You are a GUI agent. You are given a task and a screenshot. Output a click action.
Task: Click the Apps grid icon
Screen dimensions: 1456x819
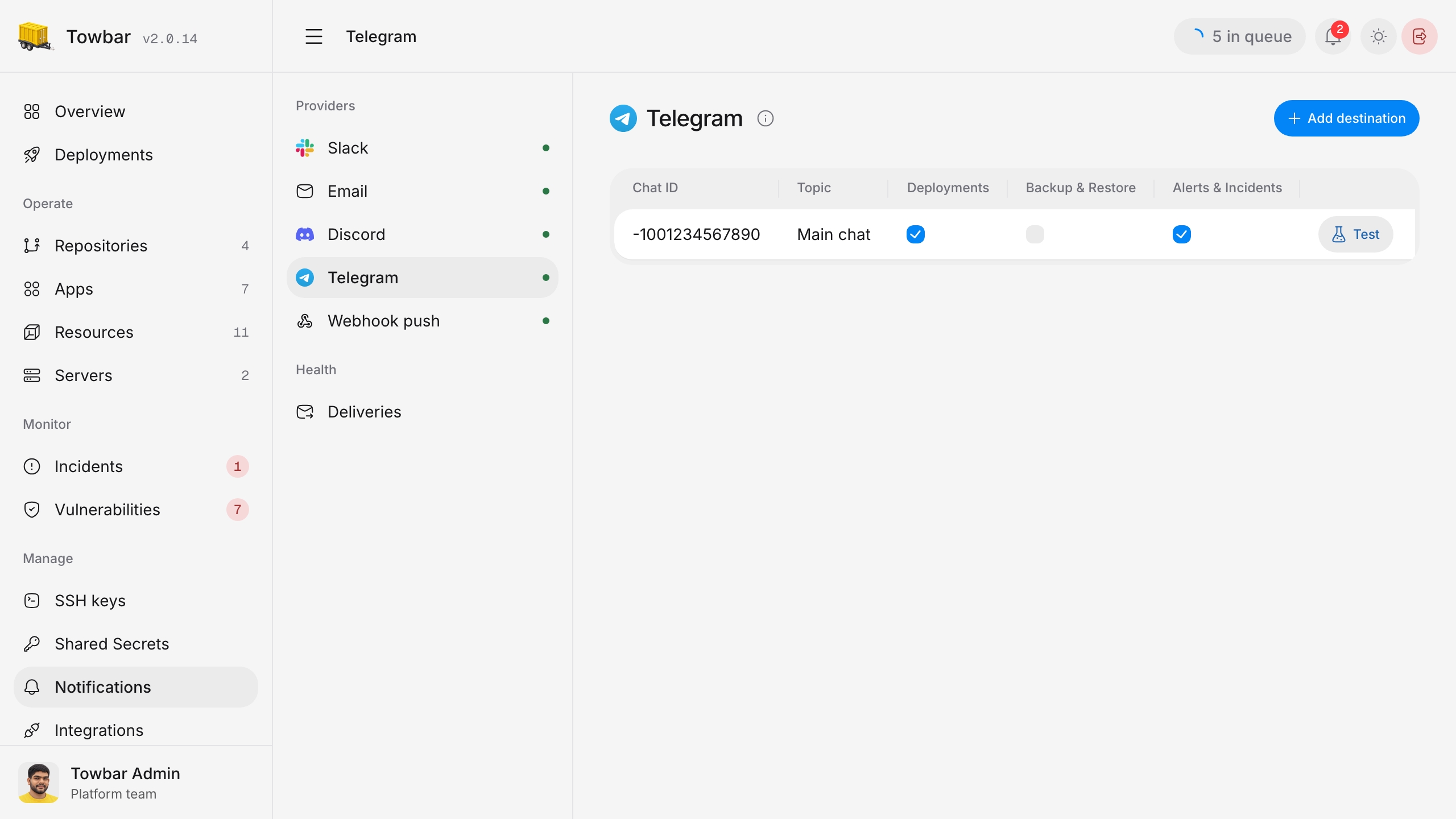point(32,289)
